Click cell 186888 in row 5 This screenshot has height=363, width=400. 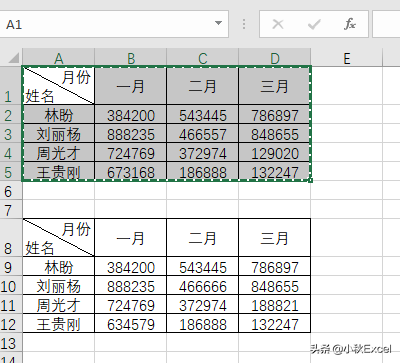click(203, 171)
